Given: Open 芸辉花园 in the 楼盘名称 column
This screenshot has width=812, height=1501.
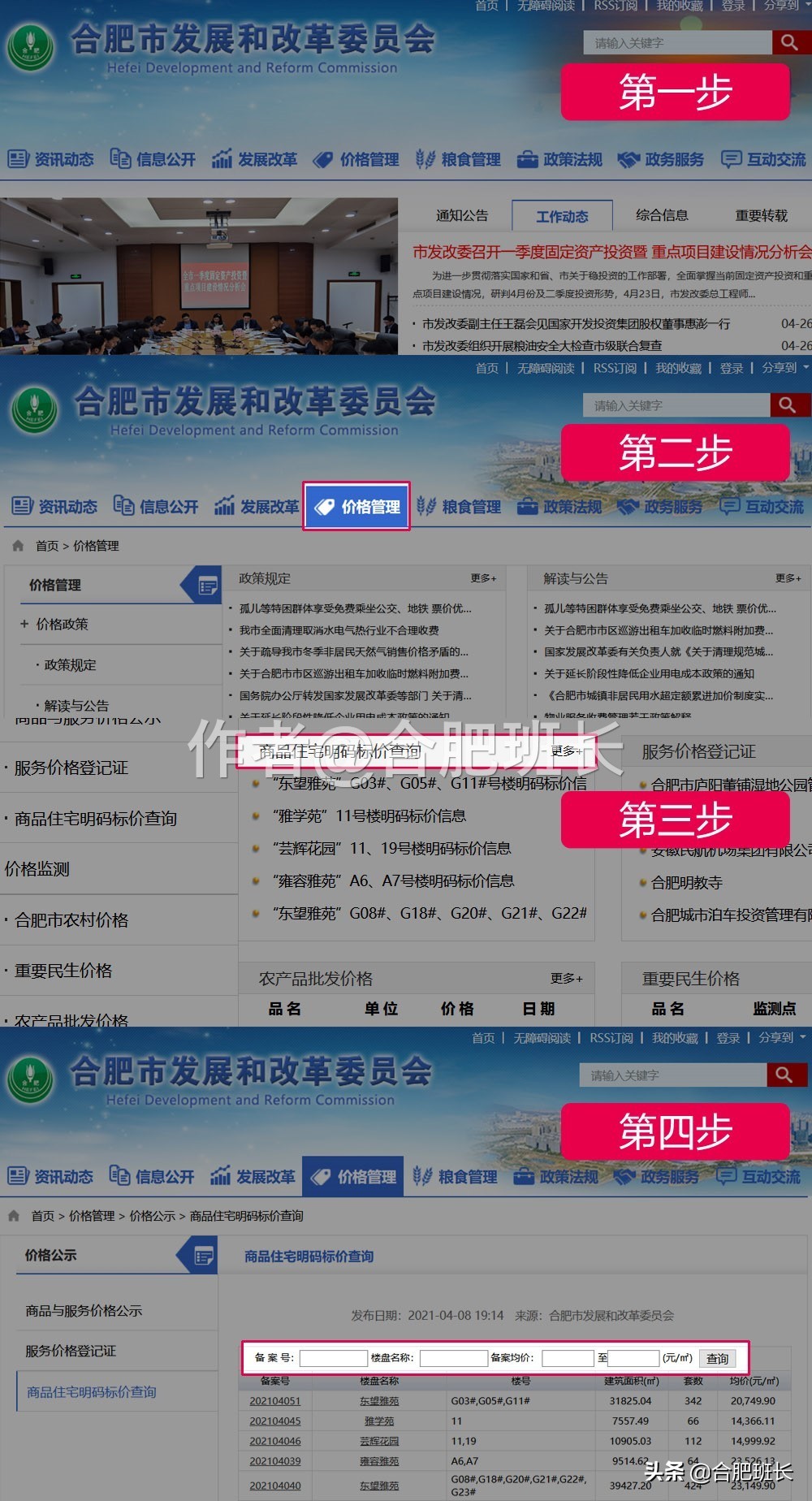Looking at the screenshot, I should point(379,1441).
